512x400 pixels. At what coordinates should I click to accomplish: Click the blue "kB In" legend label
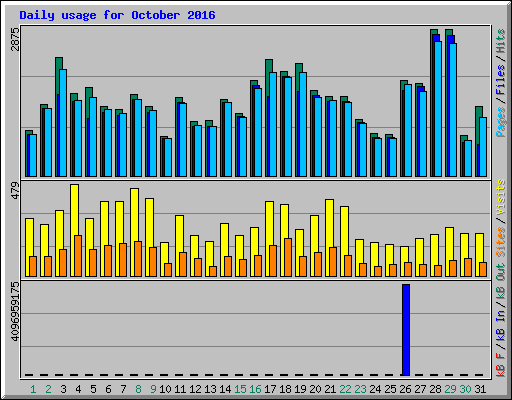501,325
